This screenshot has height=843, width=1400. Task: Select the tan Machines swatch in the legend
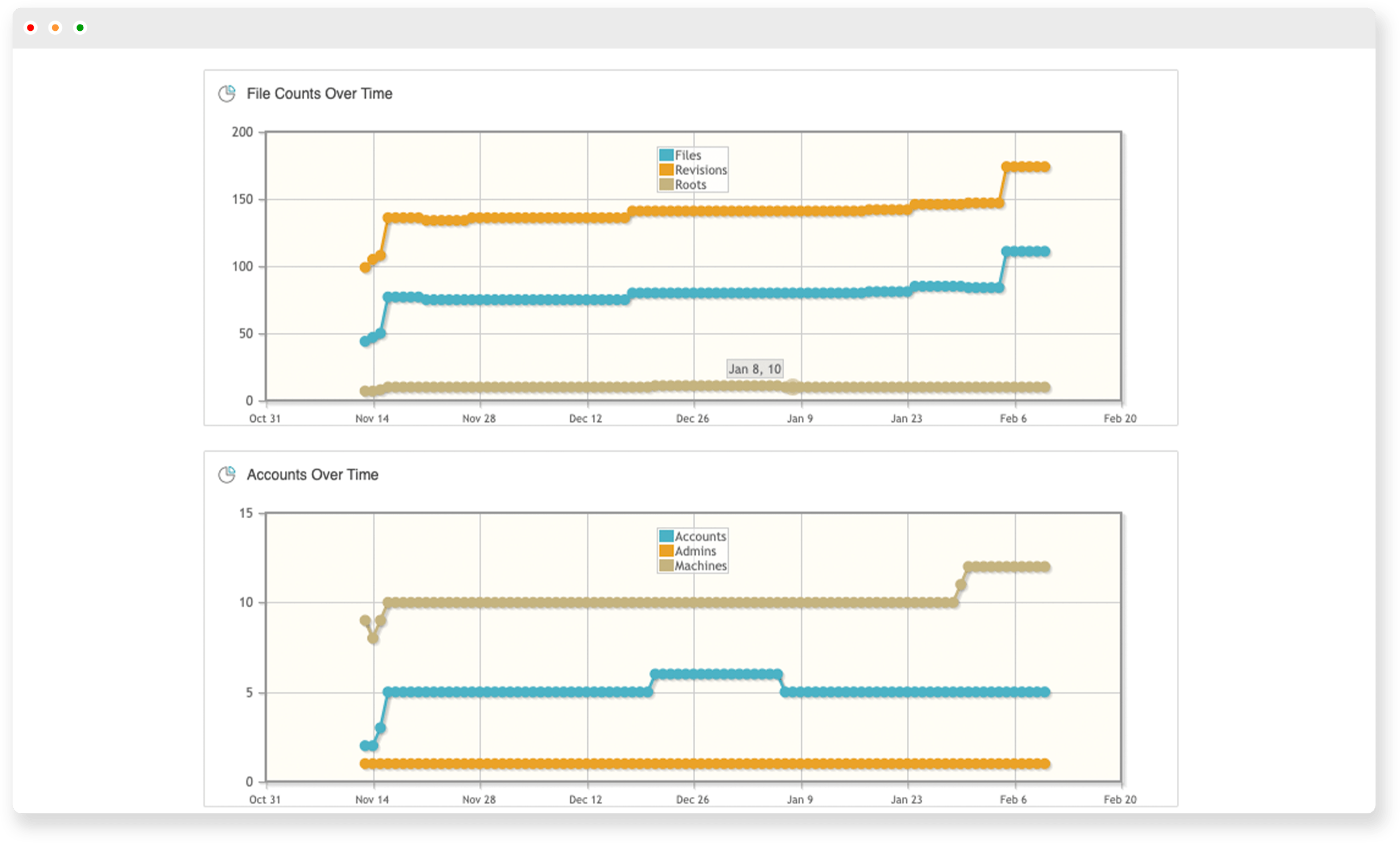665,566
